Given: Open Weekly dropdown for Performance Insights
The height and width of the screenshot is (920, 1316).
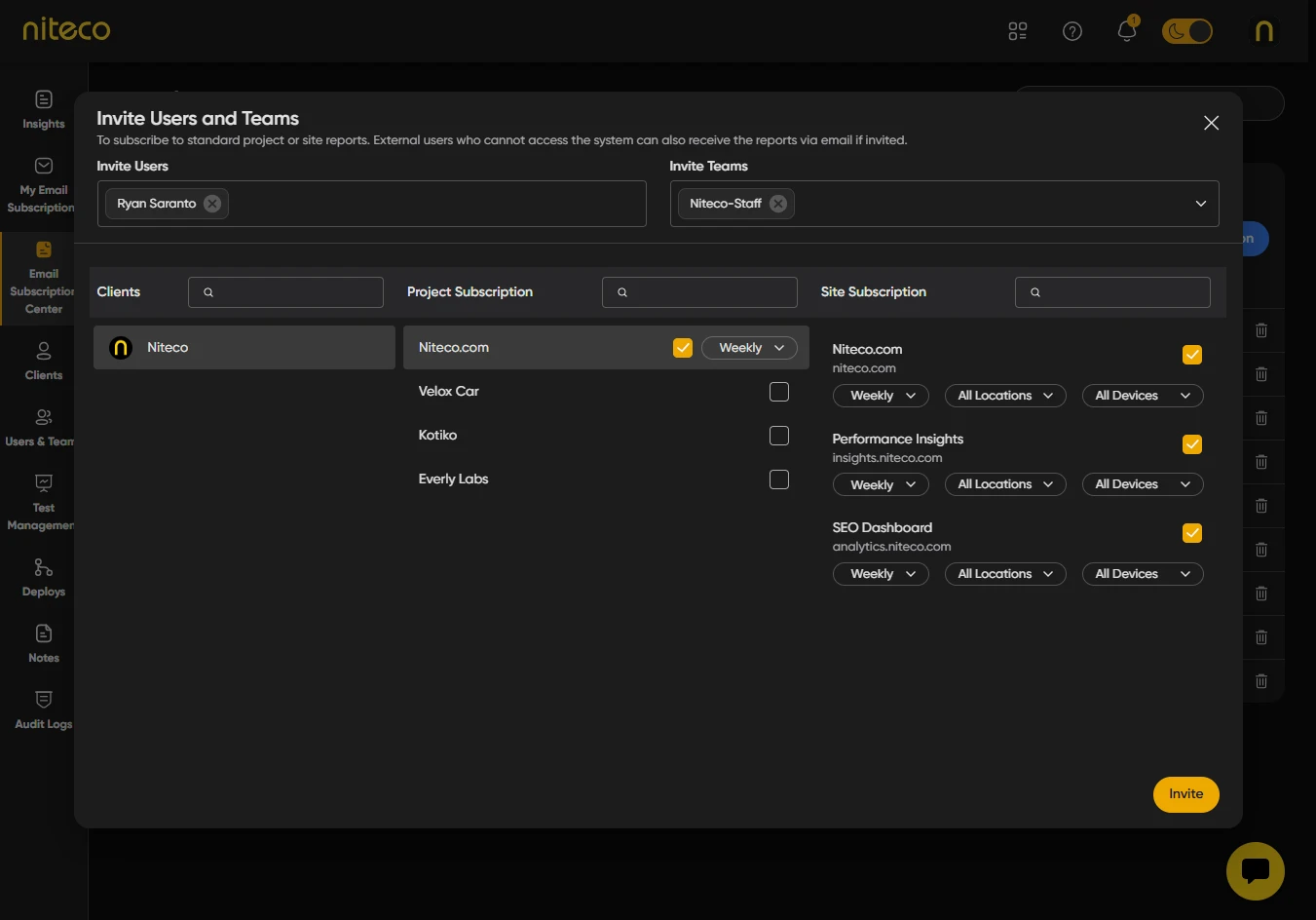Looking at the screenshot, I should [881, 484].
